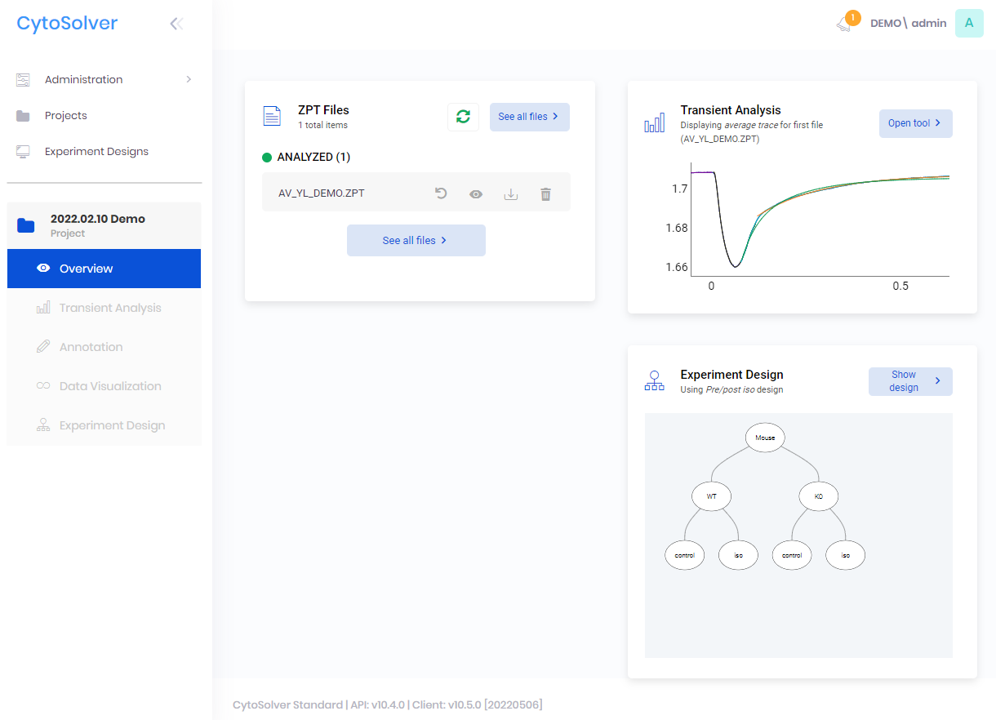This screenshot has height=720, width=996.
Task: Download the AV_YL_DEMO.ZPT file
Action: [511, 194]
